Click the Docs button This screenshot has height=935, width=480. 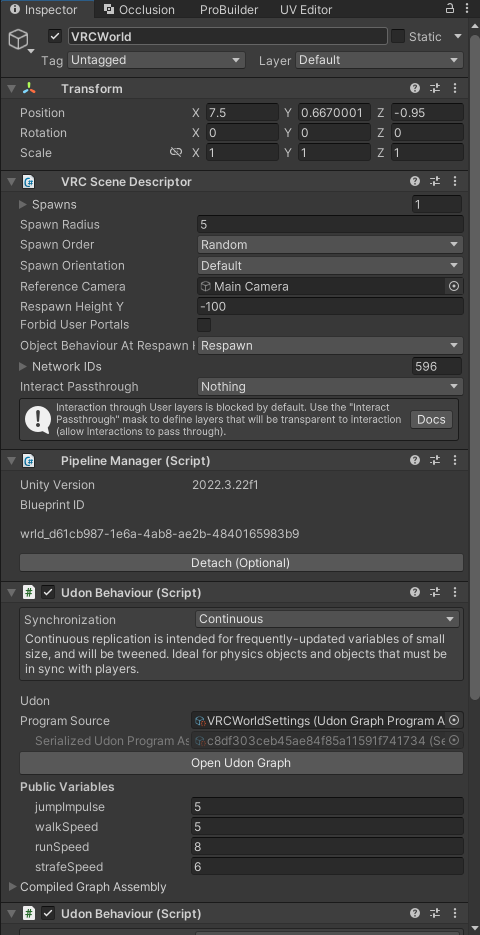(x=431, y=419)
